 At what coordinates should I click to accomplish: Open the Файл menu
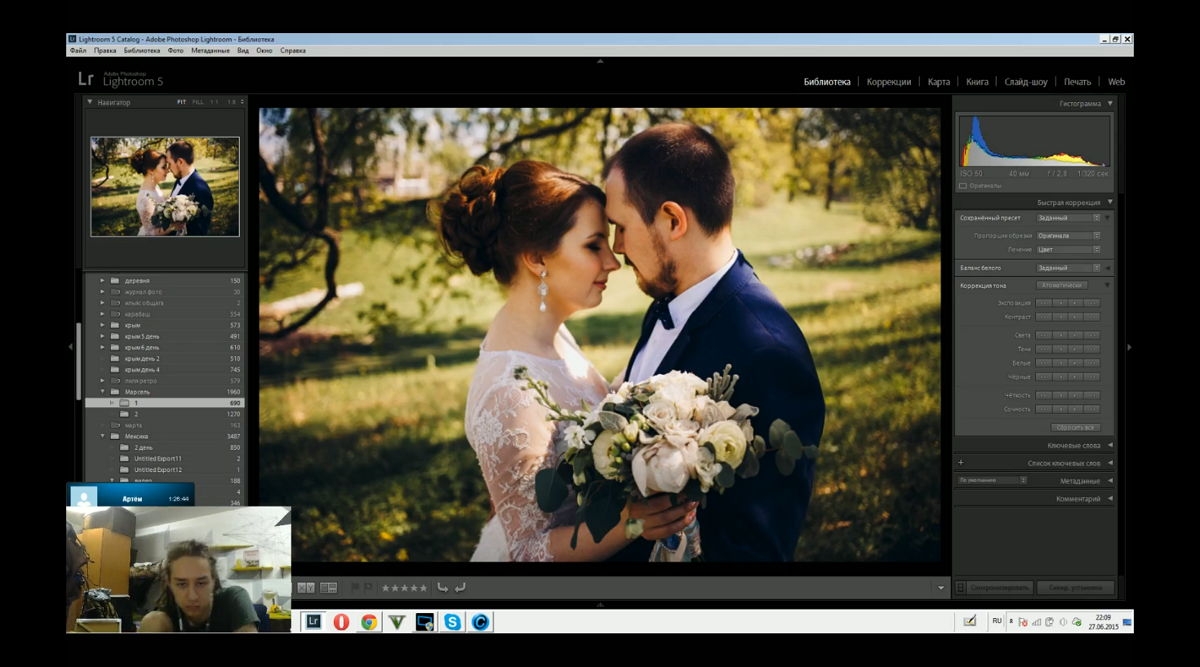coord(78,50)
